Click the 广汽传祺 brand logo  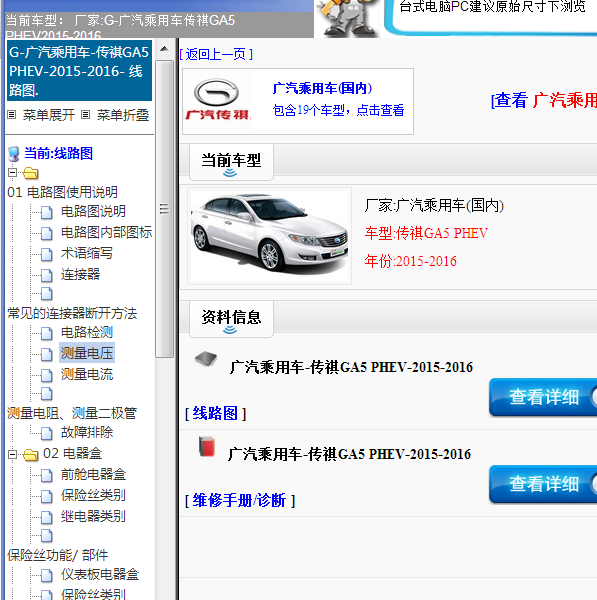click(217, 100)
